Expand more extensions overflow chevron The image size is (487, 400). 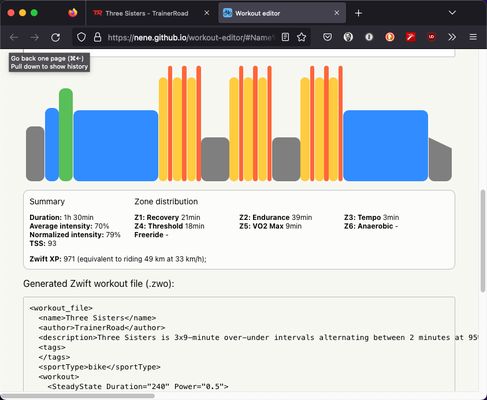coord(452,37)
